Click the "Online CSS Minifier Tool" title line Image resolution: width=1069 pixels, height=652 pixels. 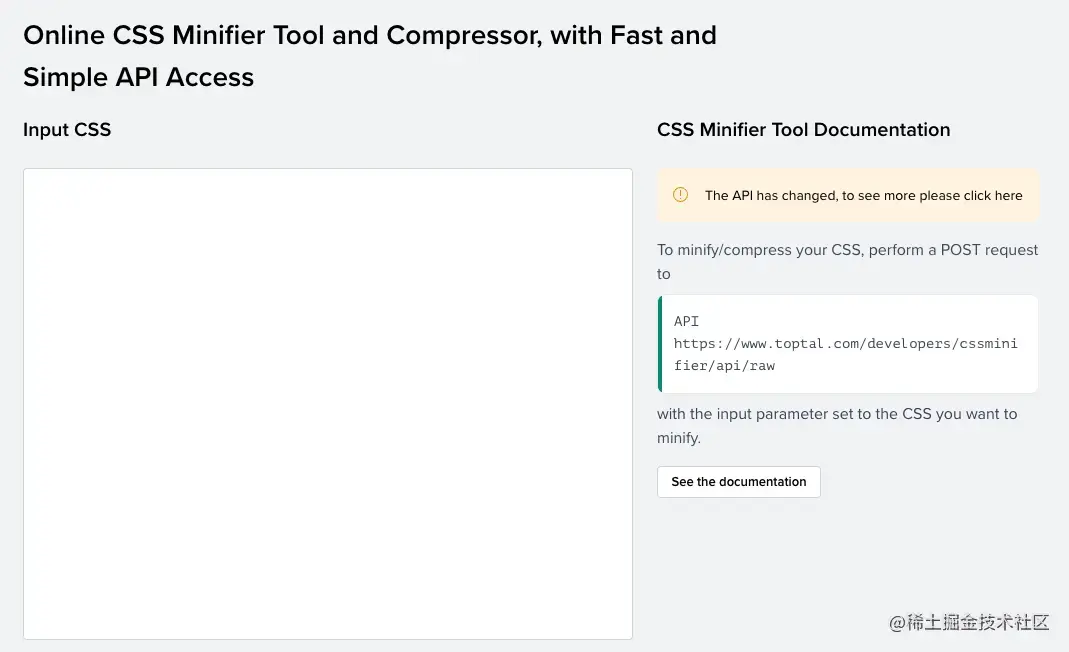369,36
